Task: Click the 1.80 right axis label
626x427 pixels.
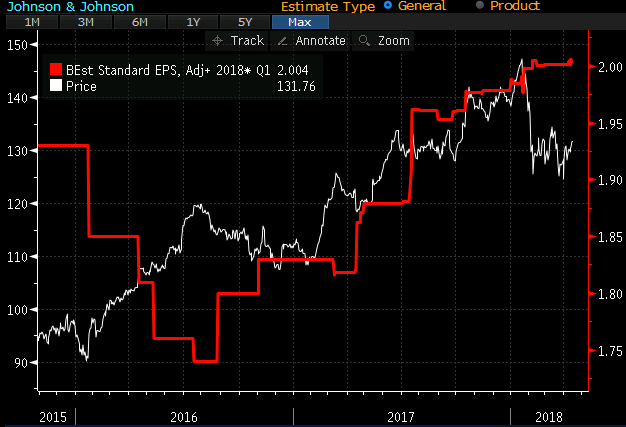Action: point(610,295)
